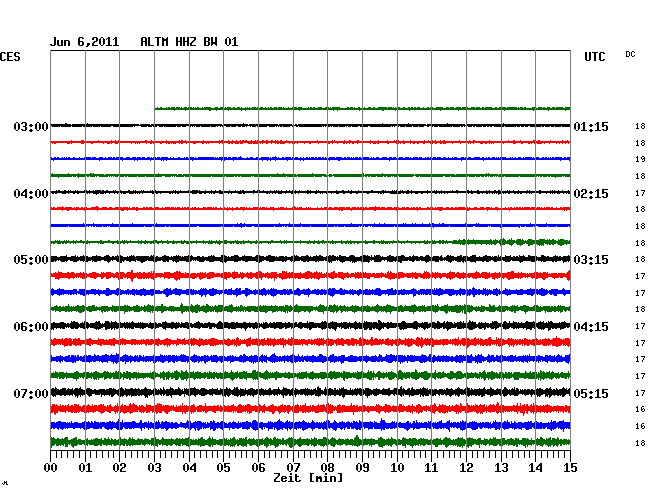Click the '07' minute axis label
Screen dimensions: 650x494
point(293,467)
